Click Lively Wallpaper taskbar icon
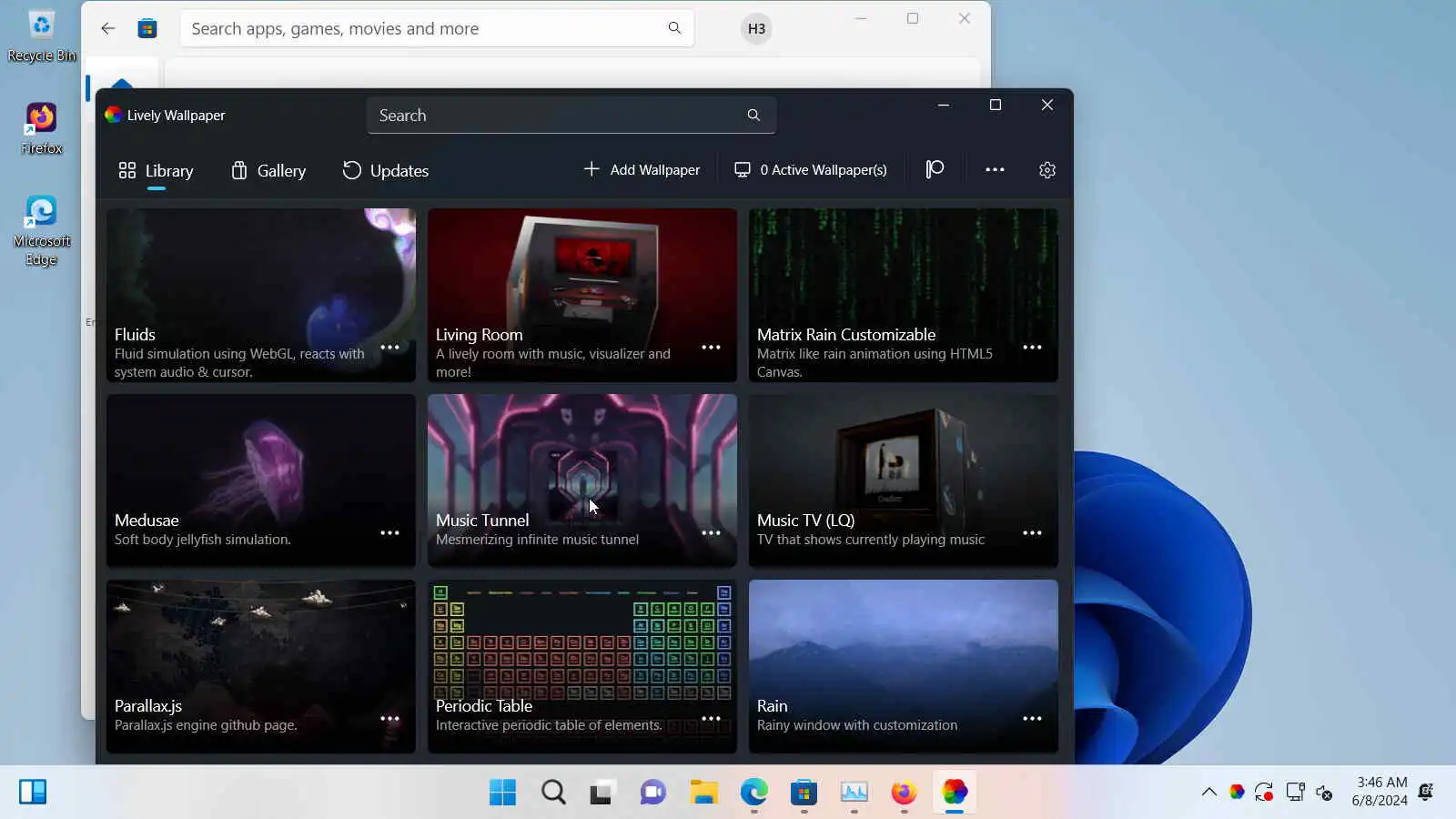The height and width of the screenshot is (819, 1456). point(955,792)
